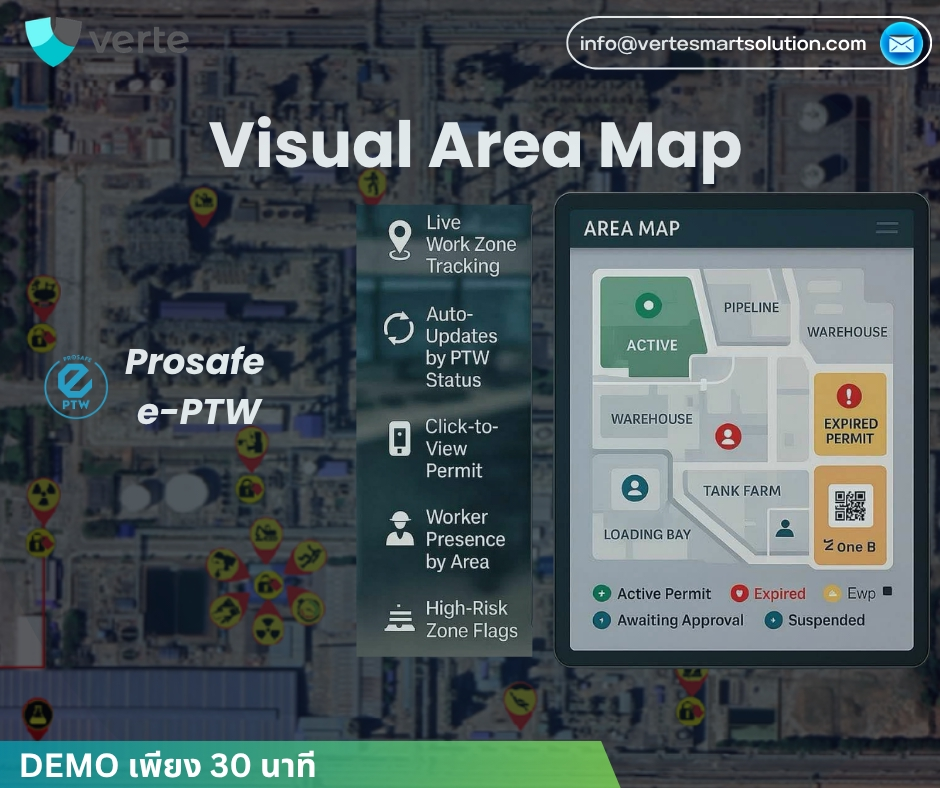Click the Worker Presence by Area text

[x=465, y=539]
